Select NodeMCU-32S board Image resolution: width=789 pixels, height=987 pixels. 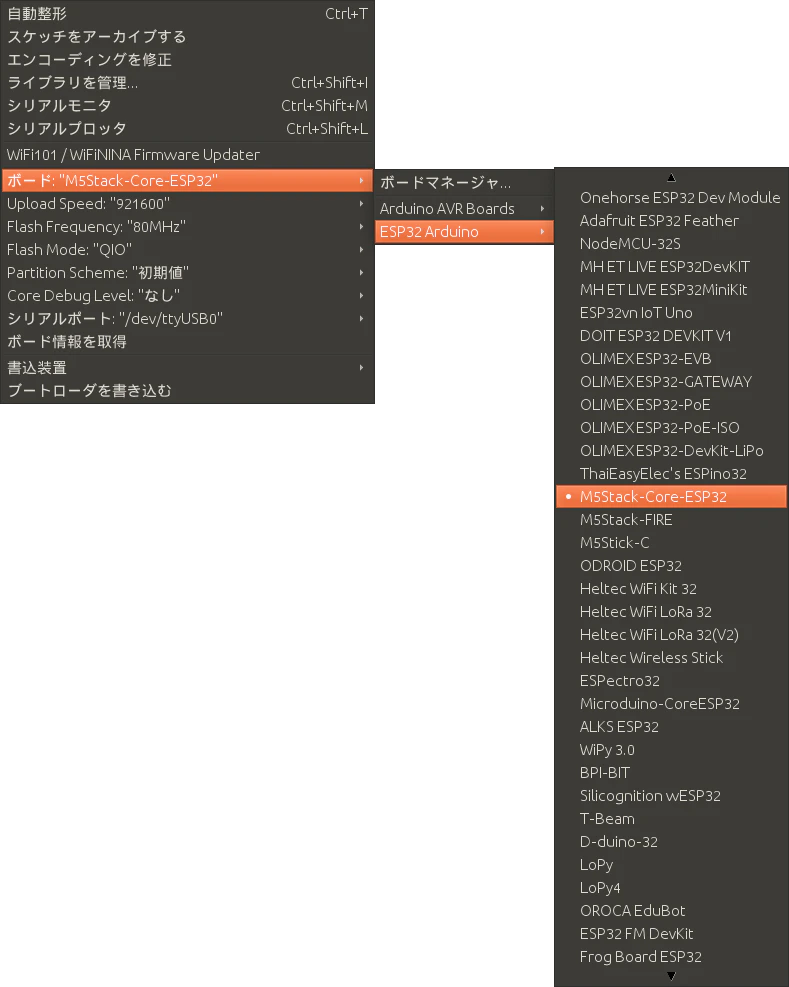pyautogui.click(x=671, y=244)
